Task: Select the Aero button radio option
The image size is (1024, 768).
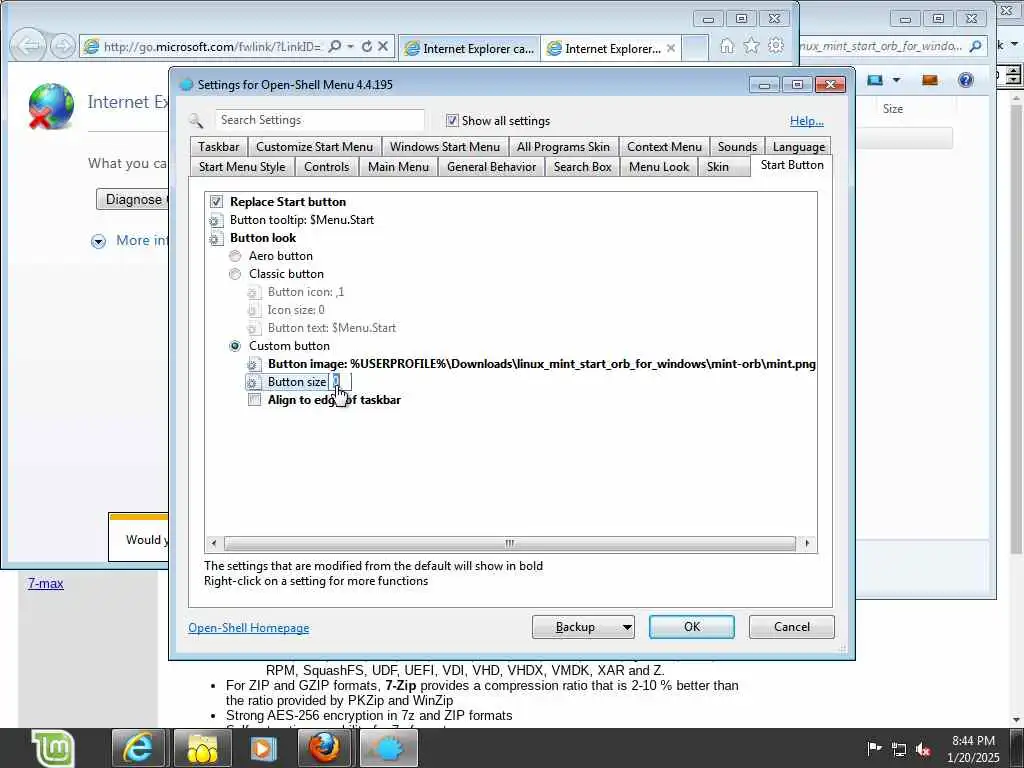Action: point(235,256)
